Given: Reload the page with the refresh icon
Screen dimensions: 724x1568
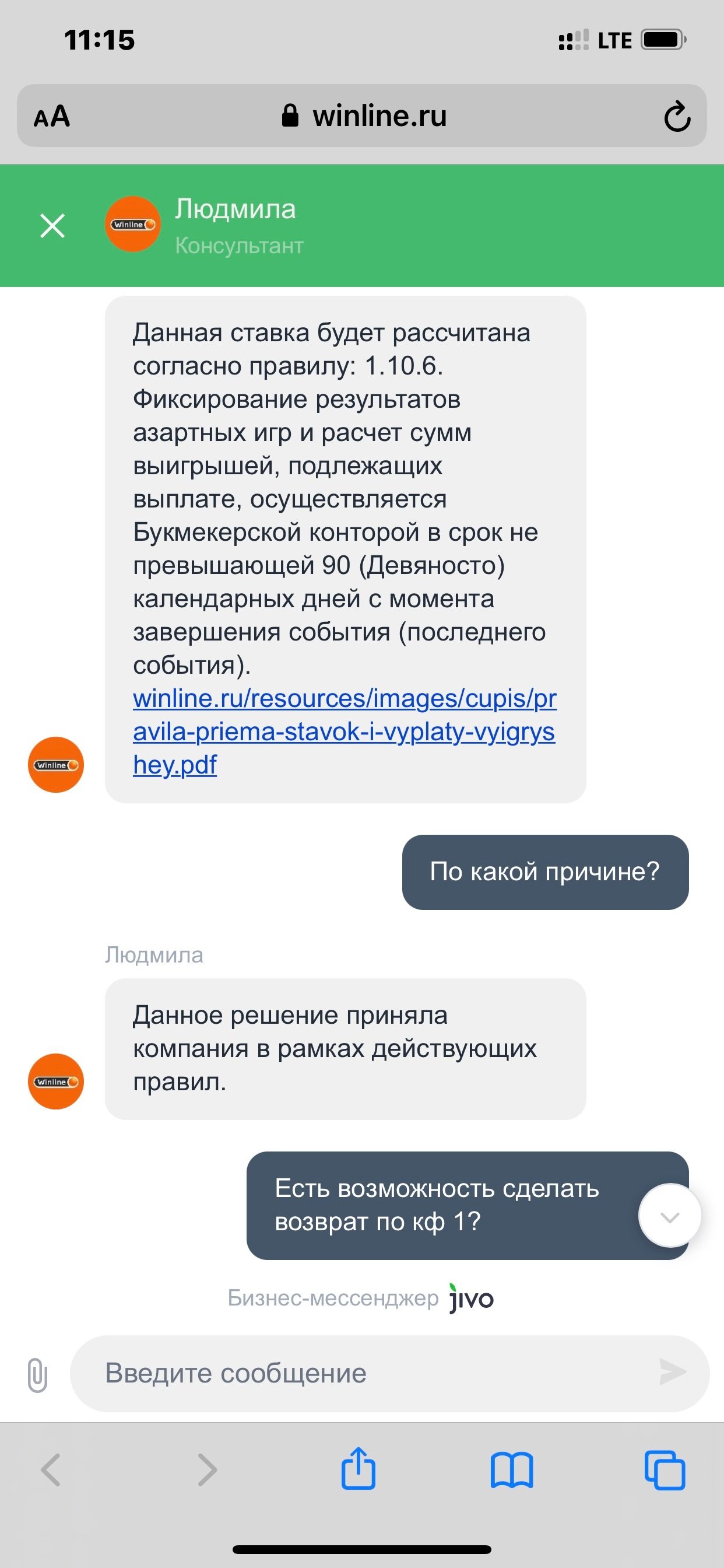Looking at the screenshot, I should 677,116.
